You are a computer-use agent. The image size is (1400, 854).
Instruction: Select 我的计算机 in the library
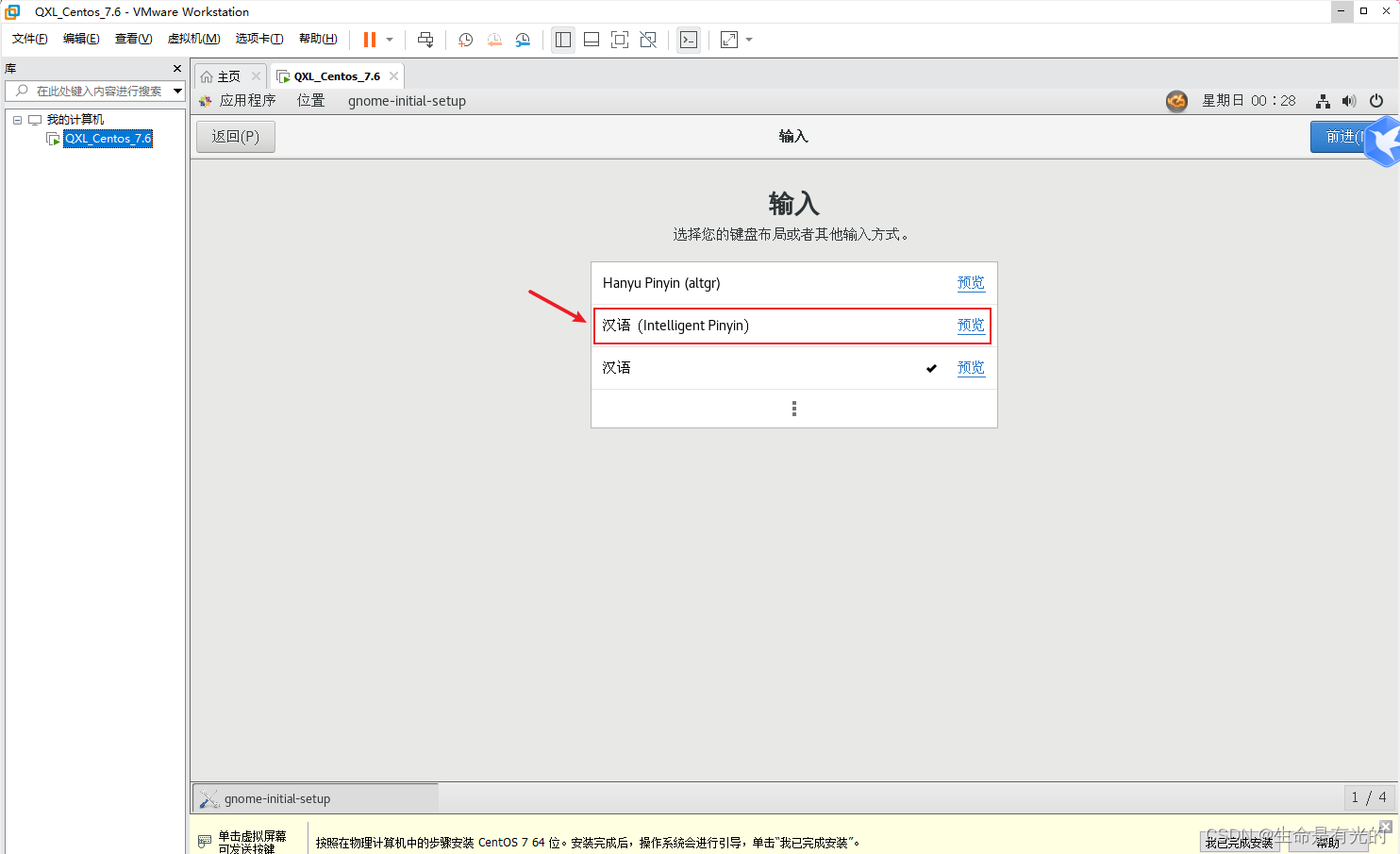click(x=75, y=120)
